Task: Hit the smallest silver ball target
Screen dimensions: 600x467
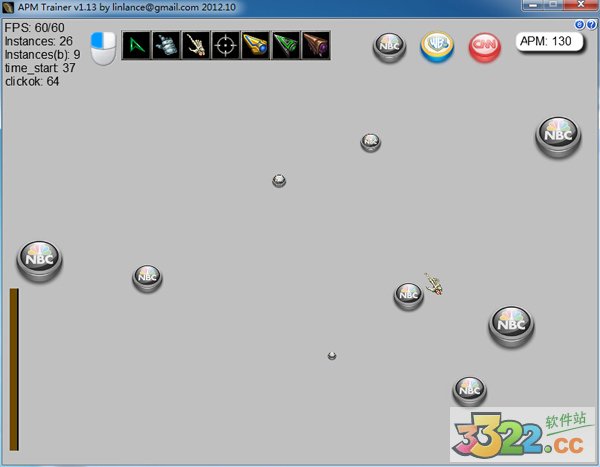Action: click(332, 356)
